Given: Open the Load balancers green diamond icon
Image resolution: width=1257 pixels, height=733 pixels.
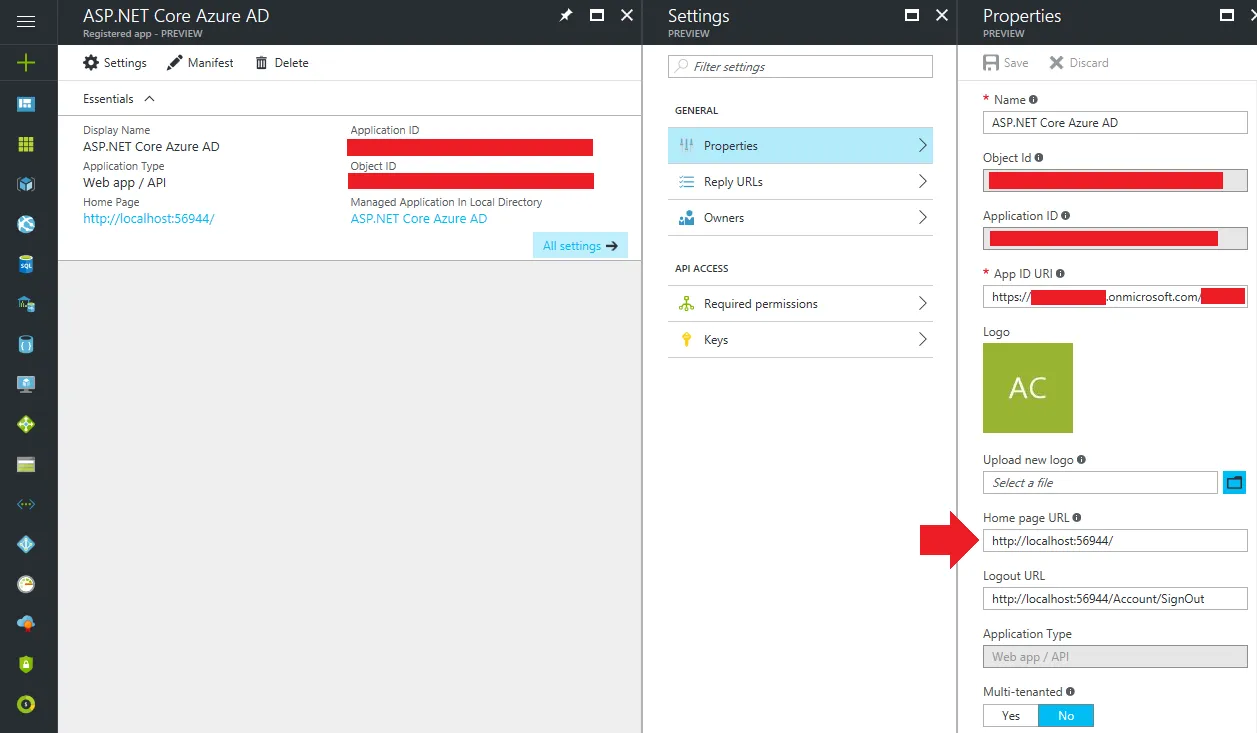Looking at the screenshot, I should tap(26, 424).
